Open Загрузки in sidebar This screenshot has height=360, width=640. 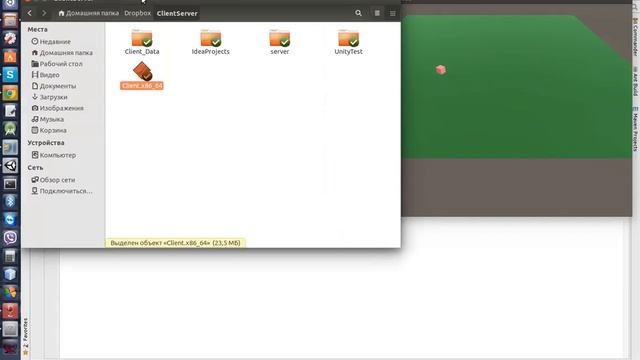click(49, 97)
